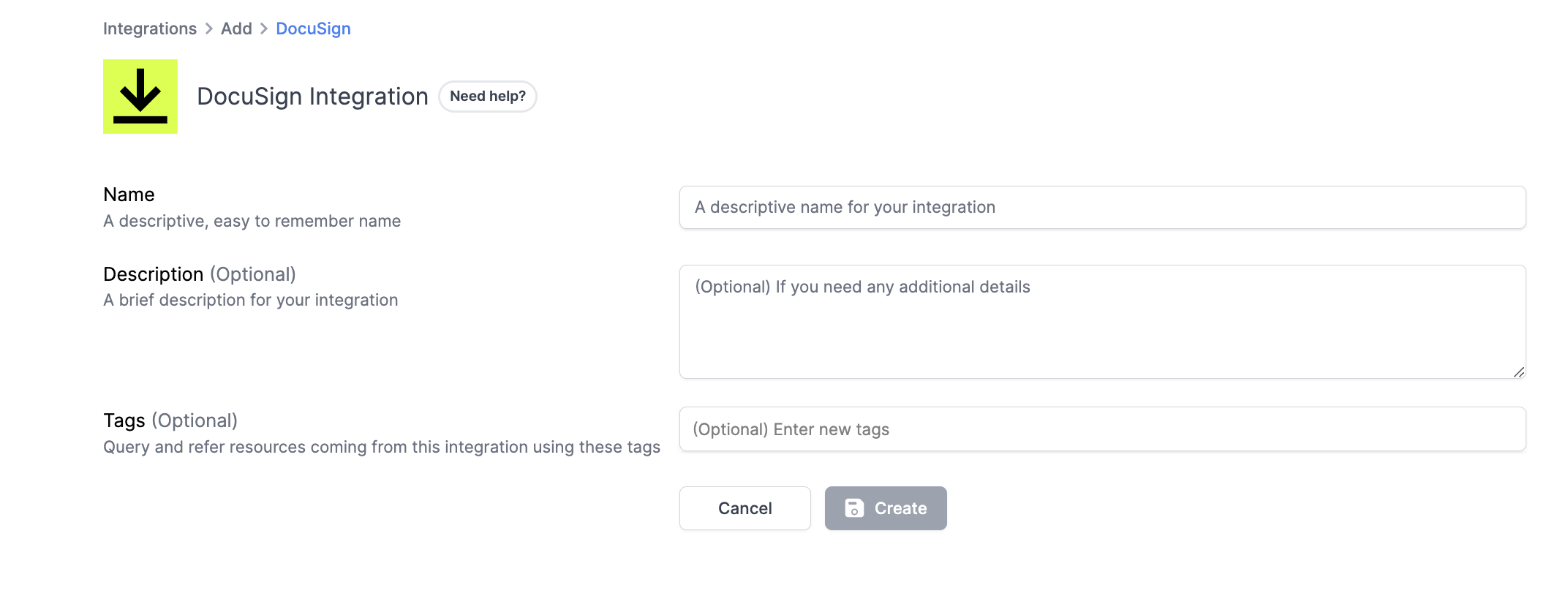This screenshot has height=607, width=1568.
Task: Focus the integration Name input field
Action: (x=1102, y=208)
